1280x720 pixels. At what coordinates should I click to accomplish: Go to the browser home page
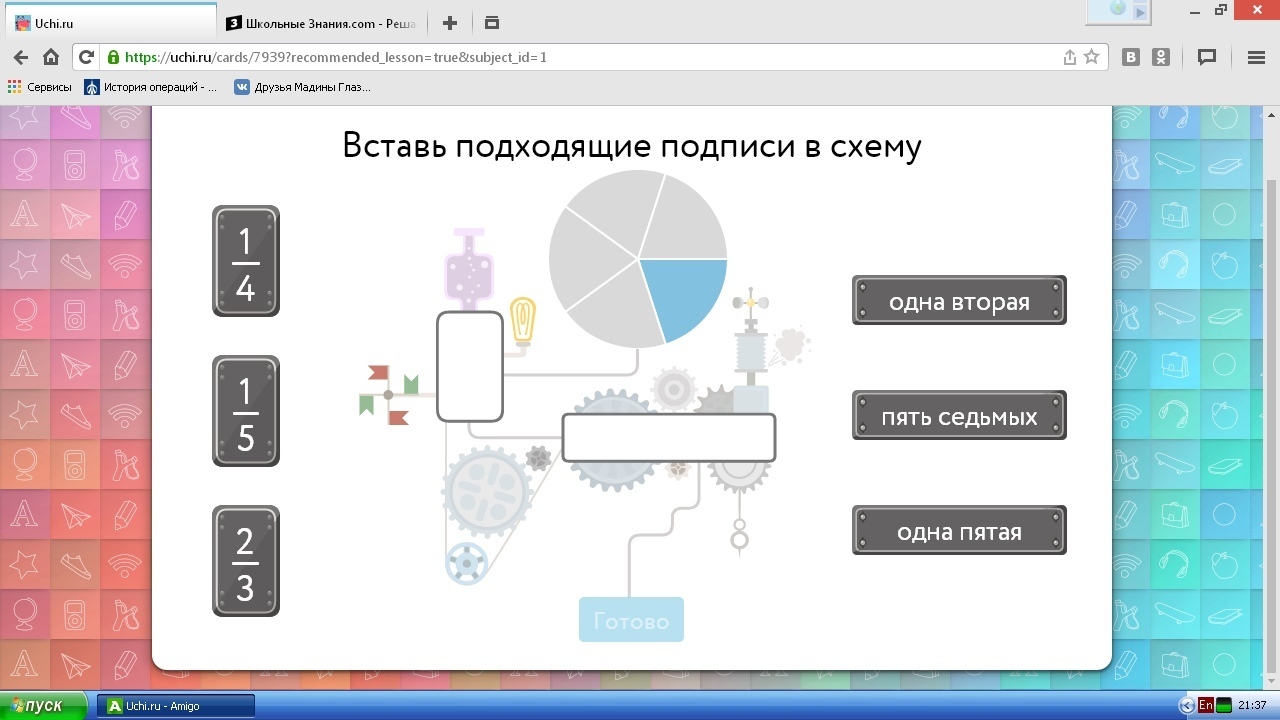51,57
